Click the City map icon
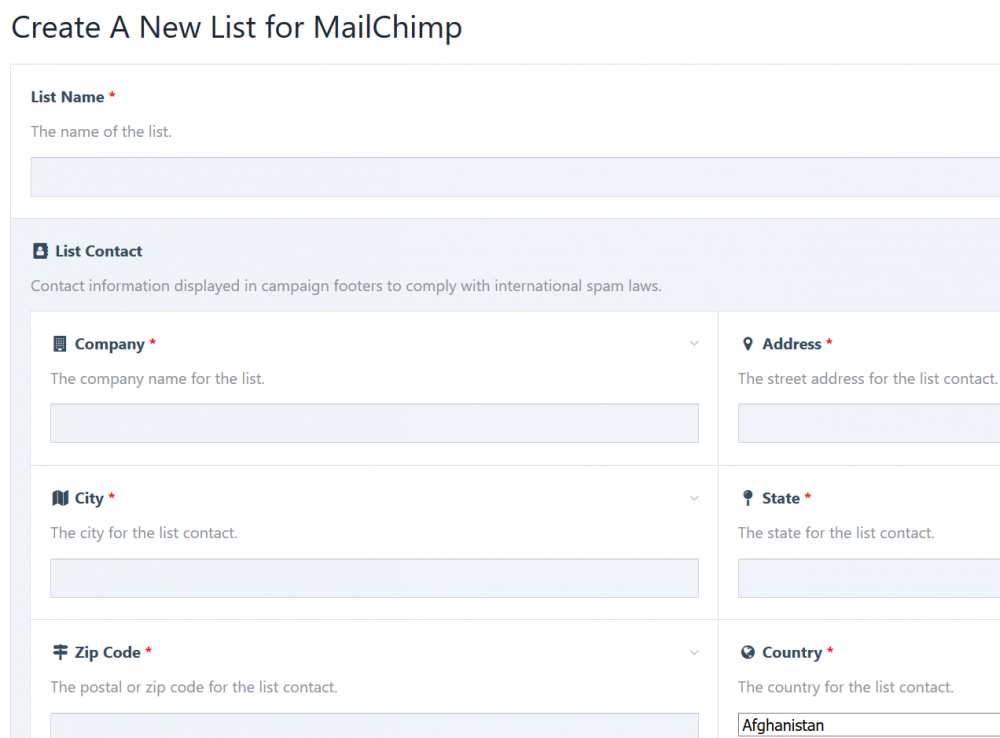The image size is (1000, 738). tap(60, 498)
